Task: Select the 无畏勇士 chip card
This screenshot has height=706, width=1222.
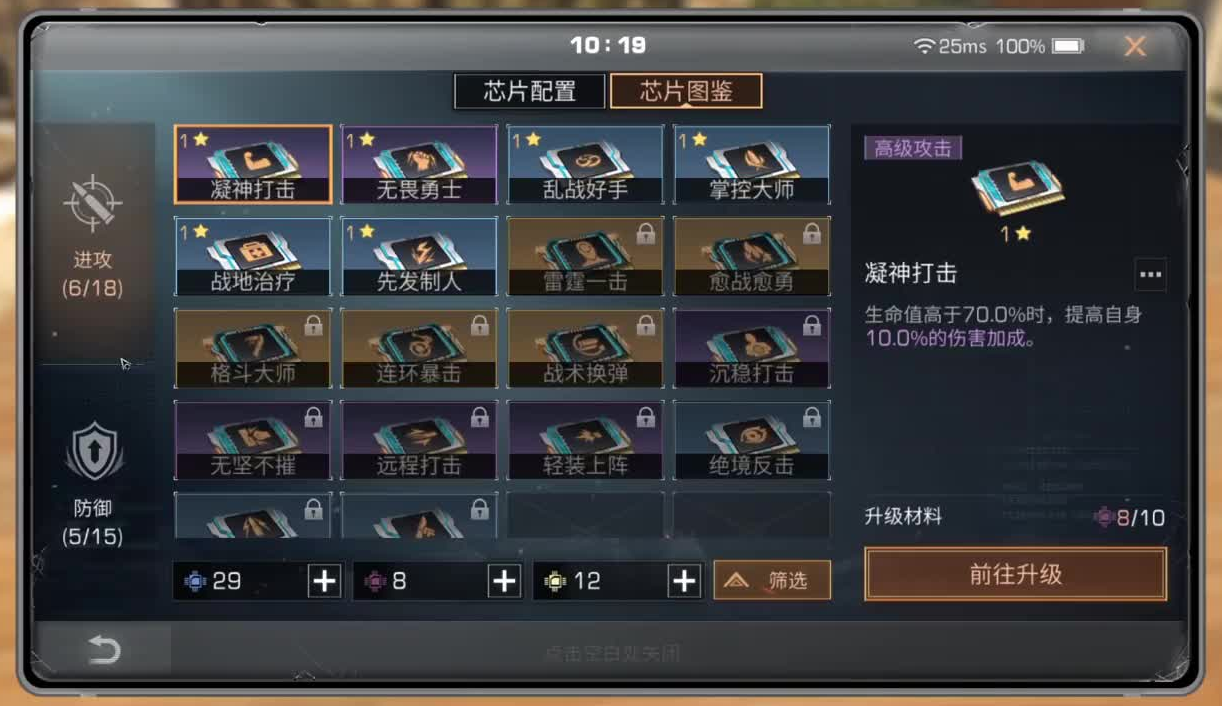Action: (419, 165)
